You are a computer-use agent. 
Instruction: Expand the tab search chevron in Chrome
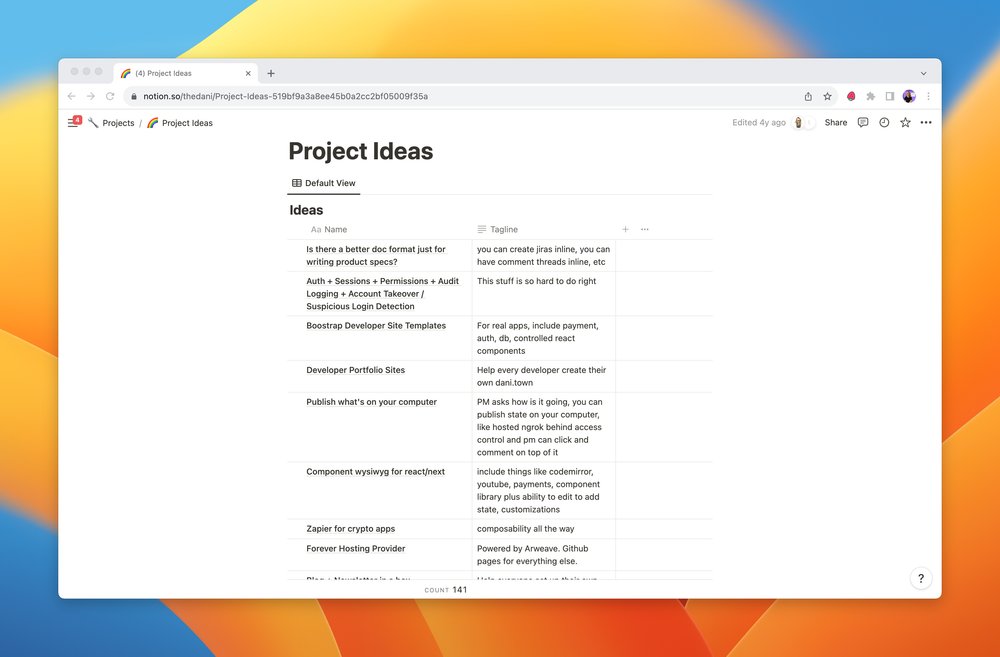[923, 73]
